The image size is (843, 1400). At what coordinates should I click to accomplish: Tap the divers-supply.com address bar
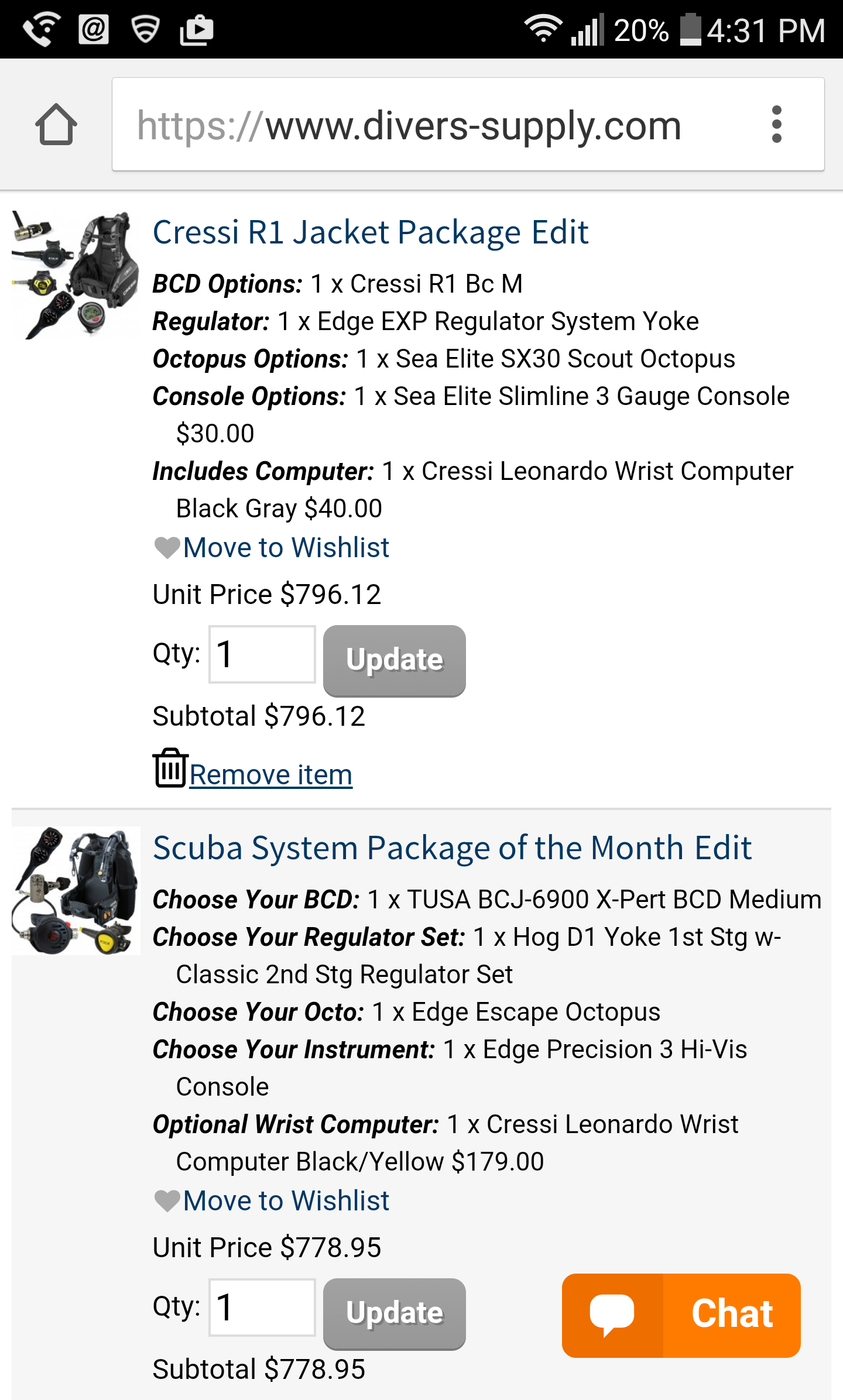pyautogui.click(x=433, y=125)
